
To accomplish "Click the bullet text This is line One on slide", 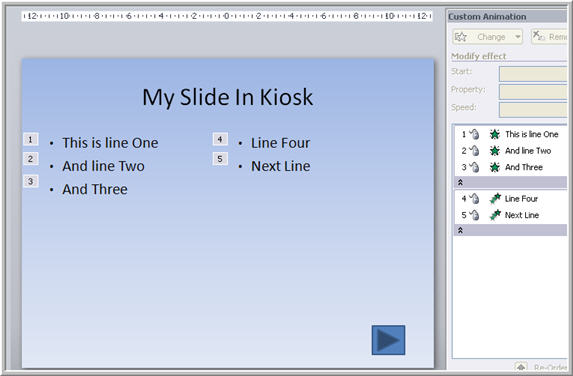I will tap(110, 143).
